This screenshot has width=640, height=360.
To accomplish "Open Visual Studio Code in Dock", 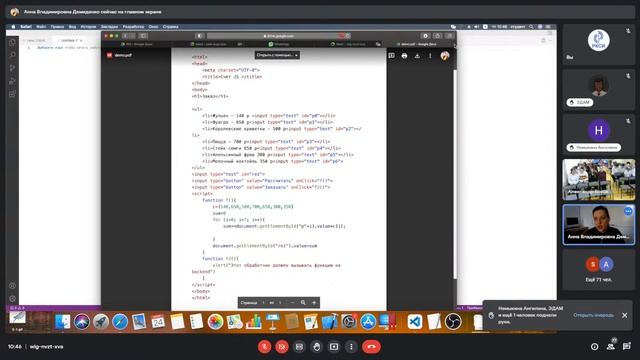I will [x=415, y=322].
